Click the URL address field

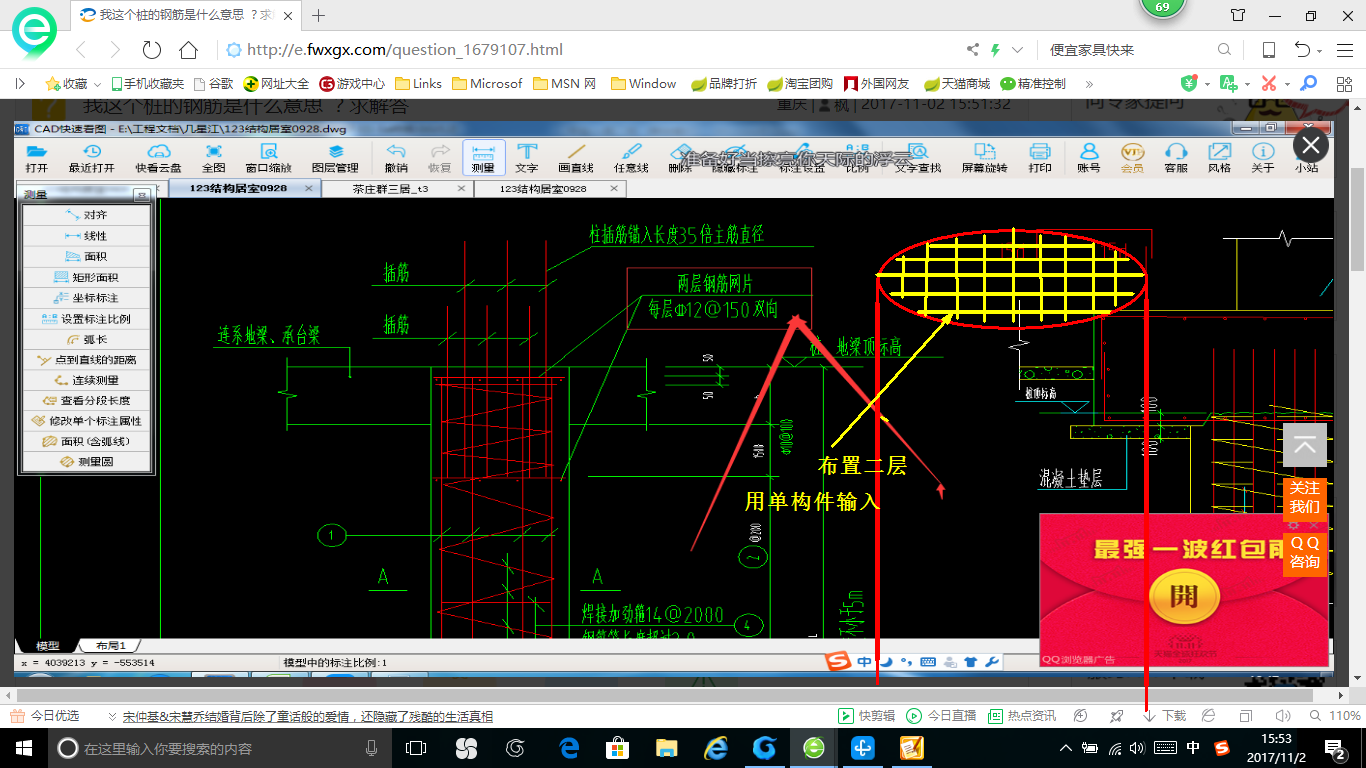(590, 50)
